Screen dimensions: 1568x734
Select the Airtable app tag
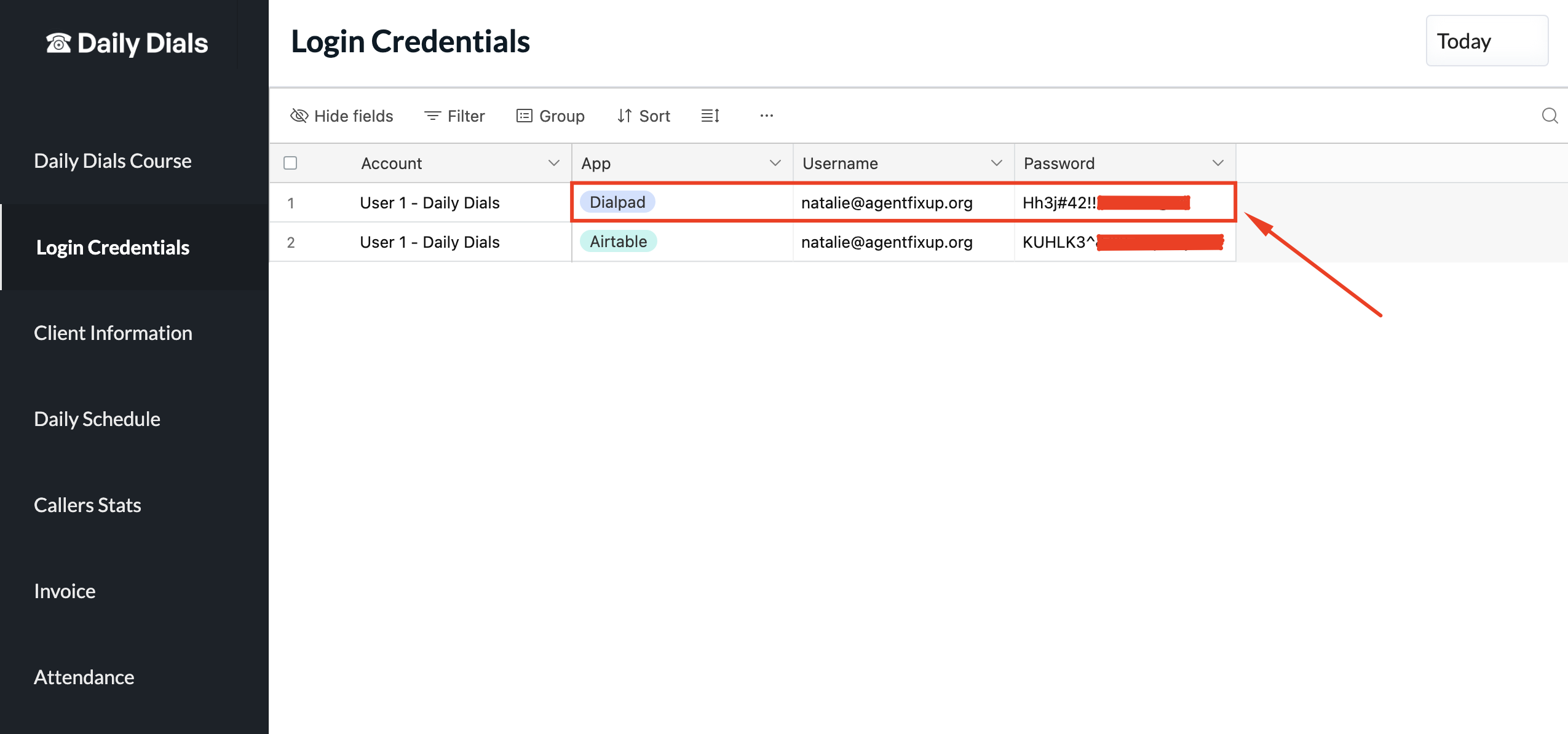point(618,242)
